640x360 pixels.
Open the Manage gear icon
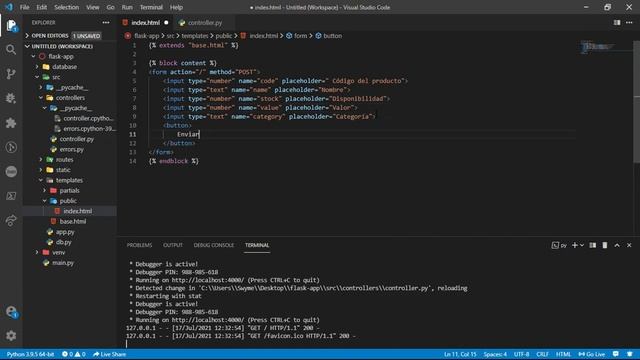click(x=11, y=336)
